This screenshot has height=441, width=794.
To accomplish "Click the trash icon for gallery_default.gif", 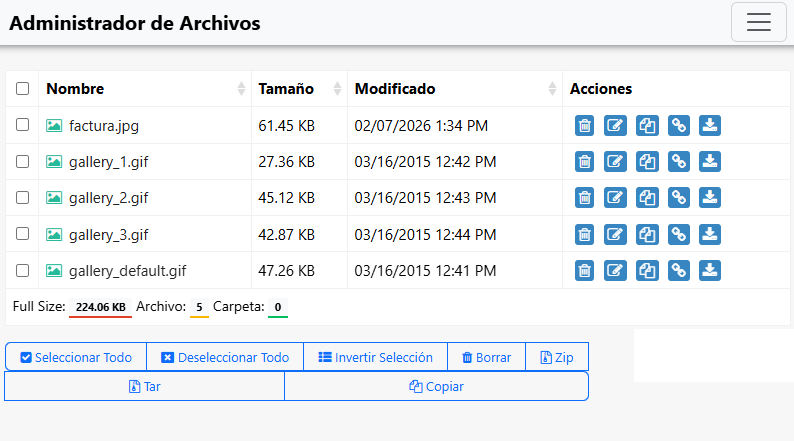I will pyautogui.click(x=584, y=270).
